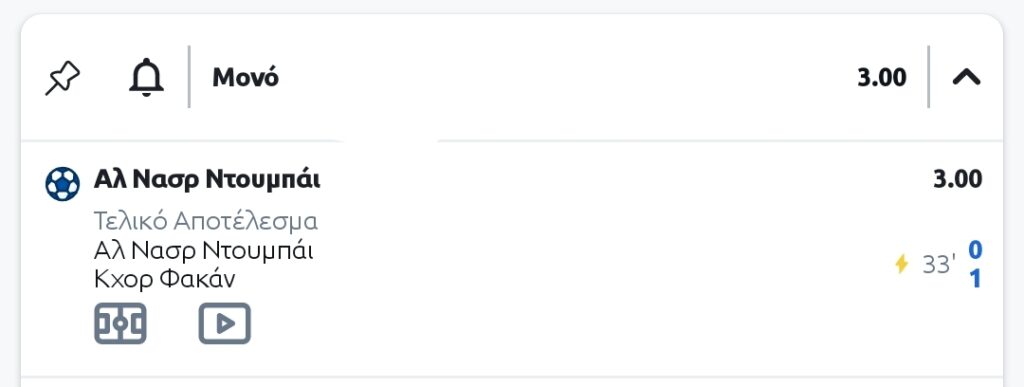The height and width of the screenshot is (387, 1024).
Task: Open the live stream video icon
Action: (x=225, y=323)
